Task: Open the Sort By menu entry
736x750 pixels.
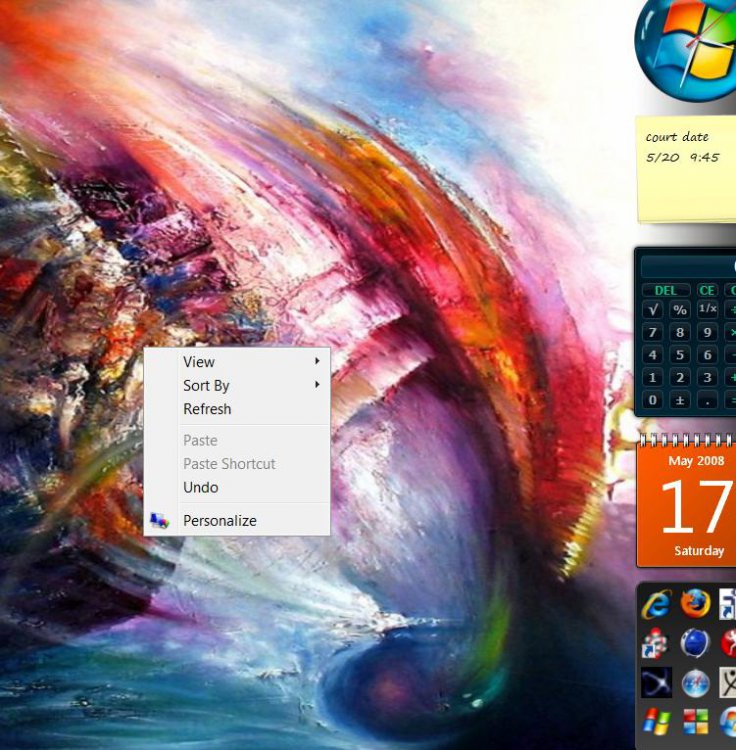Action: (237, 385)
